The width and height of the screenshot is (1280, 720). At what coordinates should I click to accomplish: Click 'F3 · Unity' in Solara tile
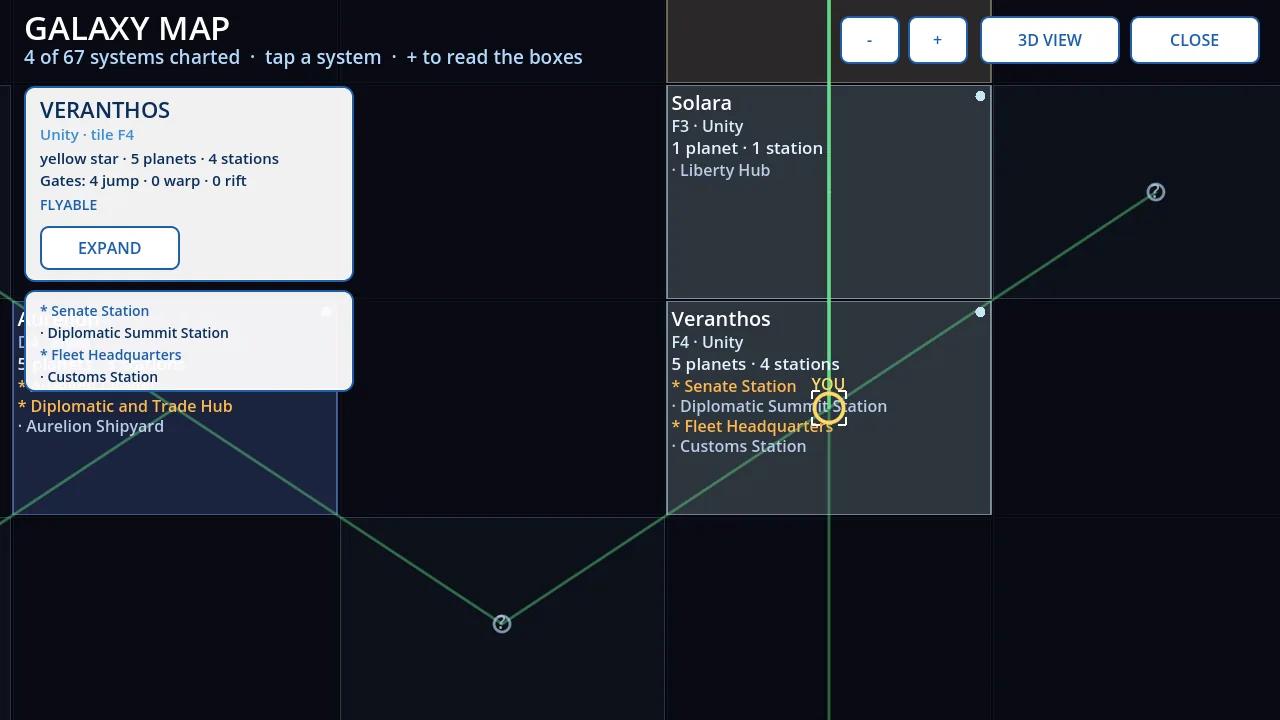click(x=707, y=126)
